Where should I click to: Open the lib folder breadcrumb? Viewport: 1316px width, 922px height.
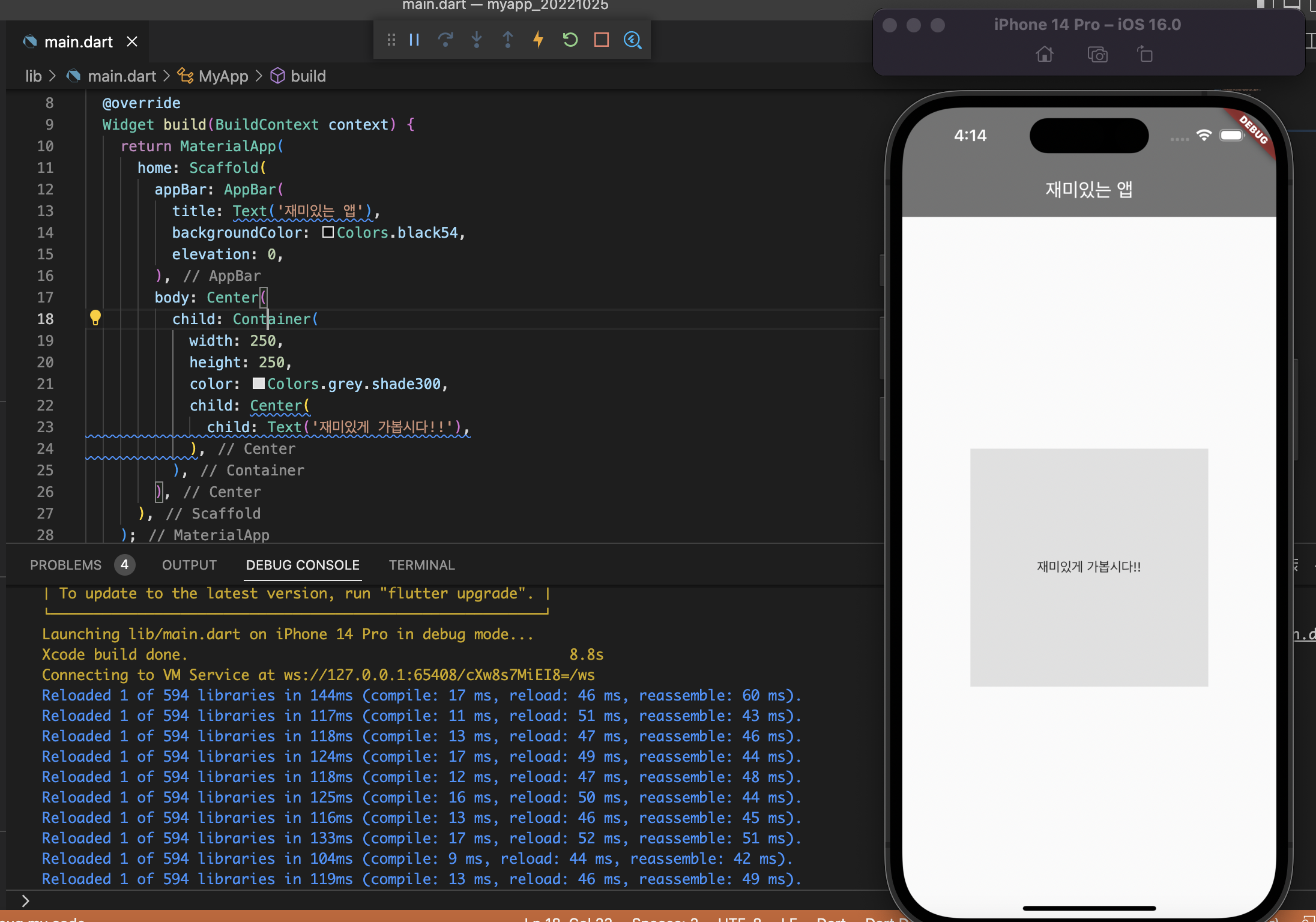click(34, 76)
